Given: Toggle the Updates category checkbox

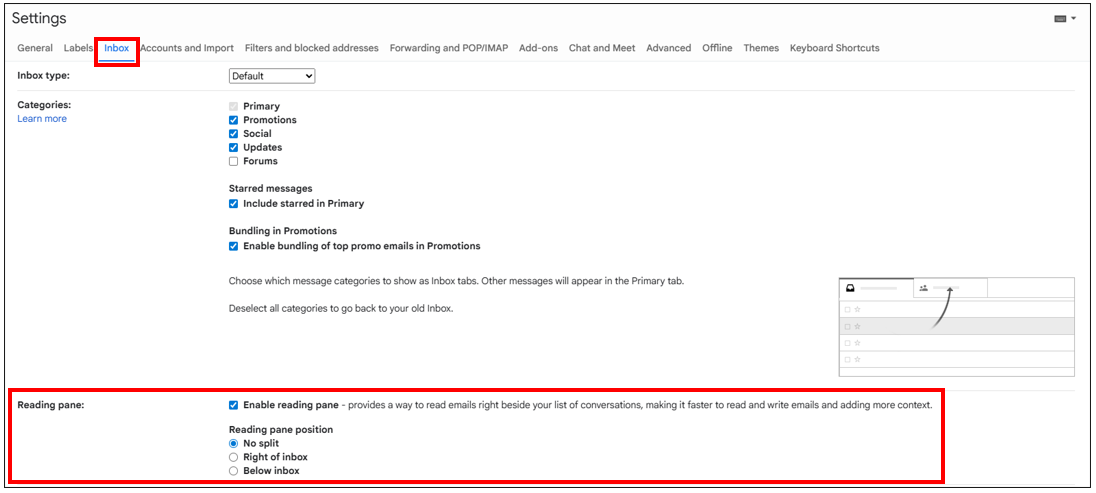Looking at the screenshot, I should pyautogui.click(x=234, y=148).
